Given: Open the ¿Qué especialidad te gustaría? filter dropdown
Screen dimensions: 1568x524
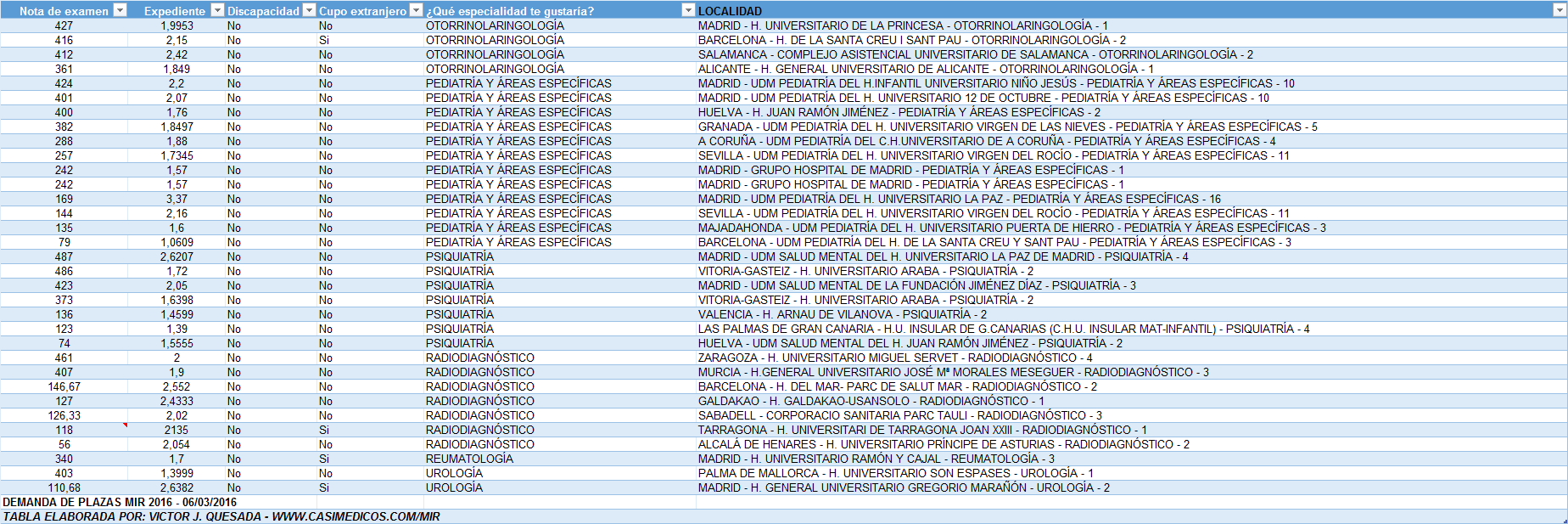Looking at the screenshot, I should [688, 10].
